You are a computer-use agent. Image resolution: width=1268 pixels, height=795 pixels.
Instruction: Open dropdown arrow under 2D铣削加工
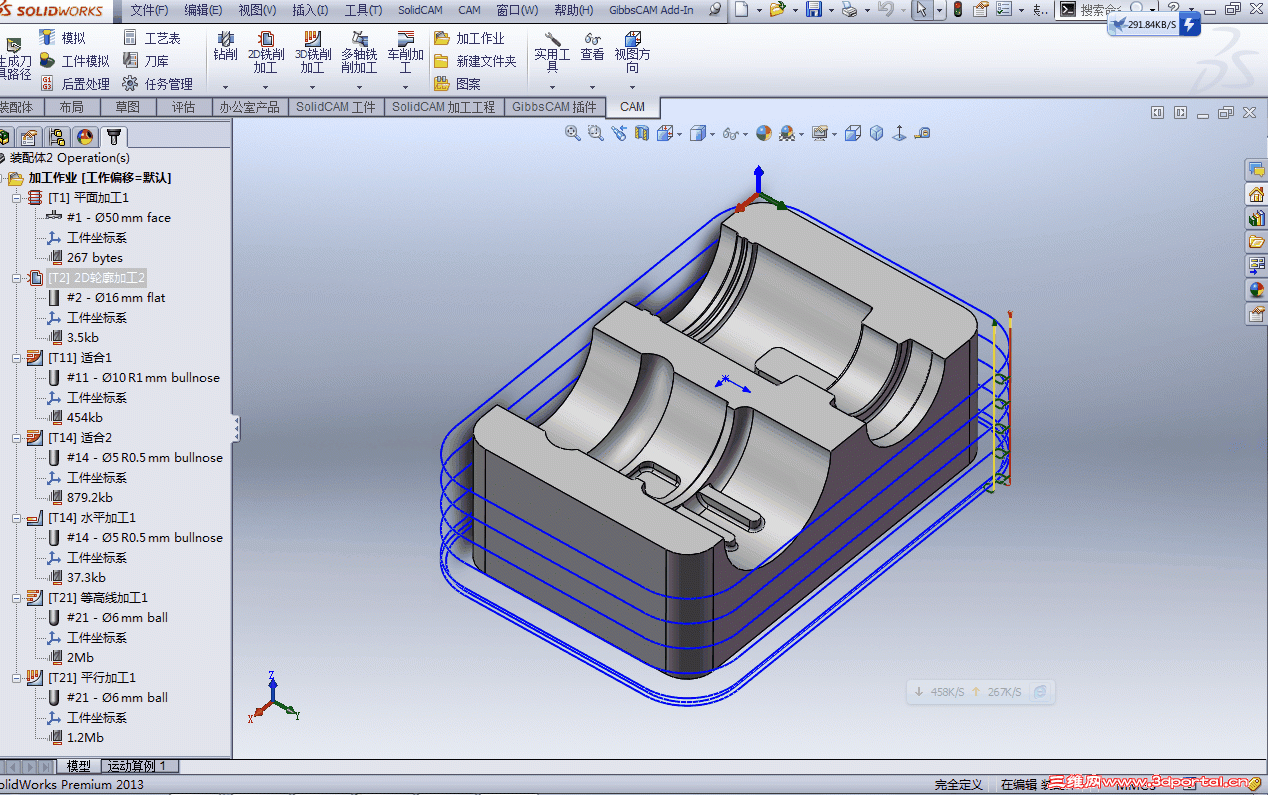coord(266,87)
